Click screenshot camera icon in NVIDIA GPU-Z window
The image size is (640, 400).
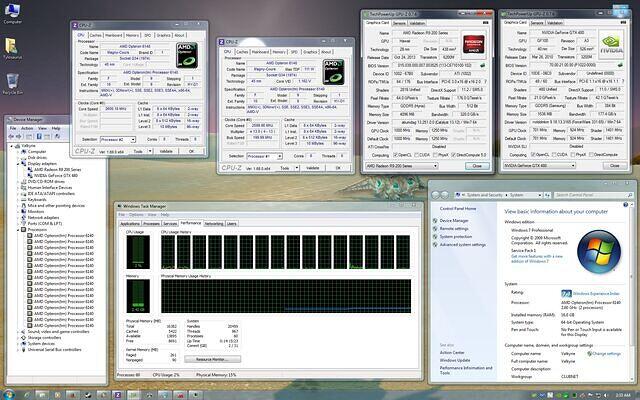coord(624,22)
